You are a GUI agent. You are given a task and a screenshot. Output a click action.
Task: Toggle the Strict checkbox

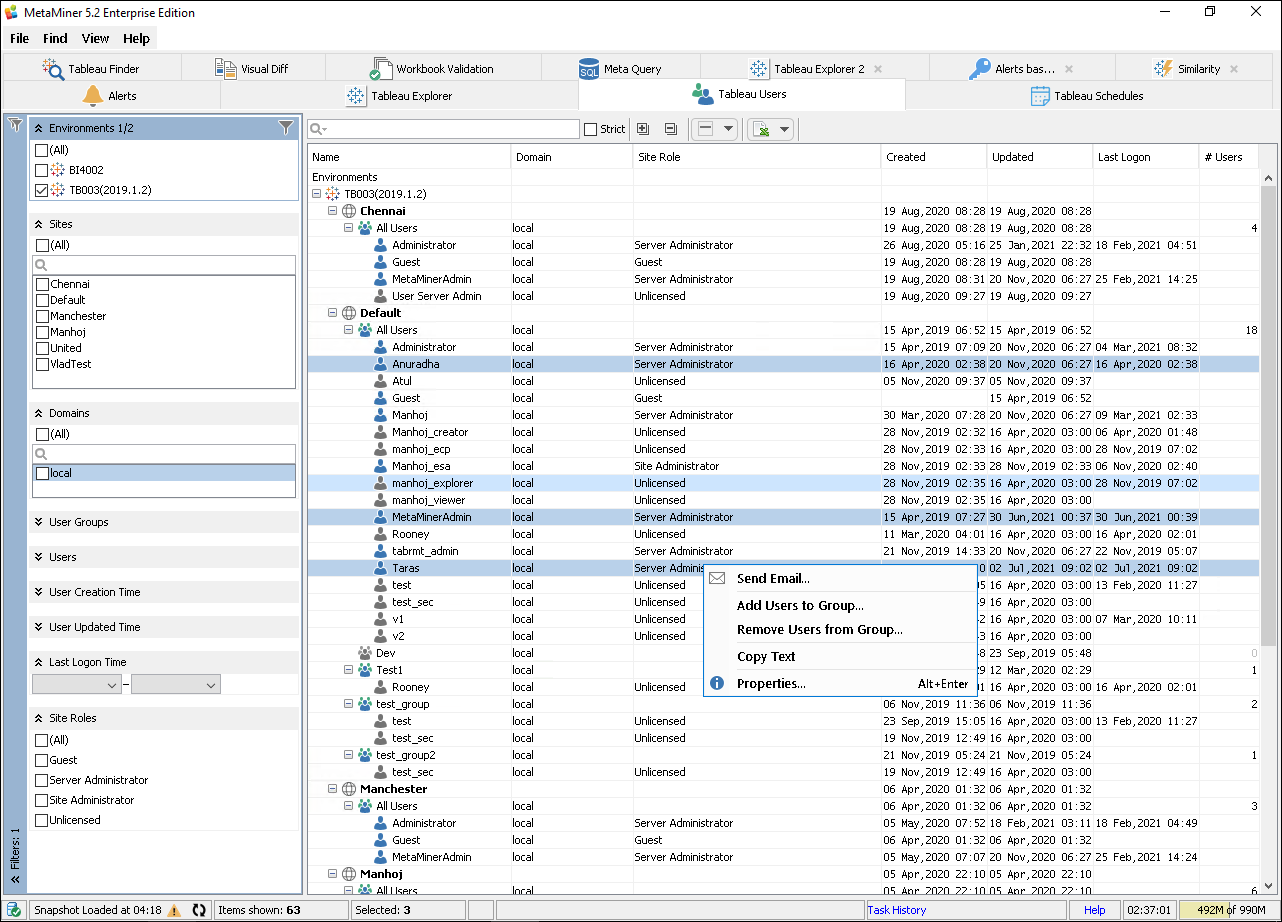pos(590,129)
